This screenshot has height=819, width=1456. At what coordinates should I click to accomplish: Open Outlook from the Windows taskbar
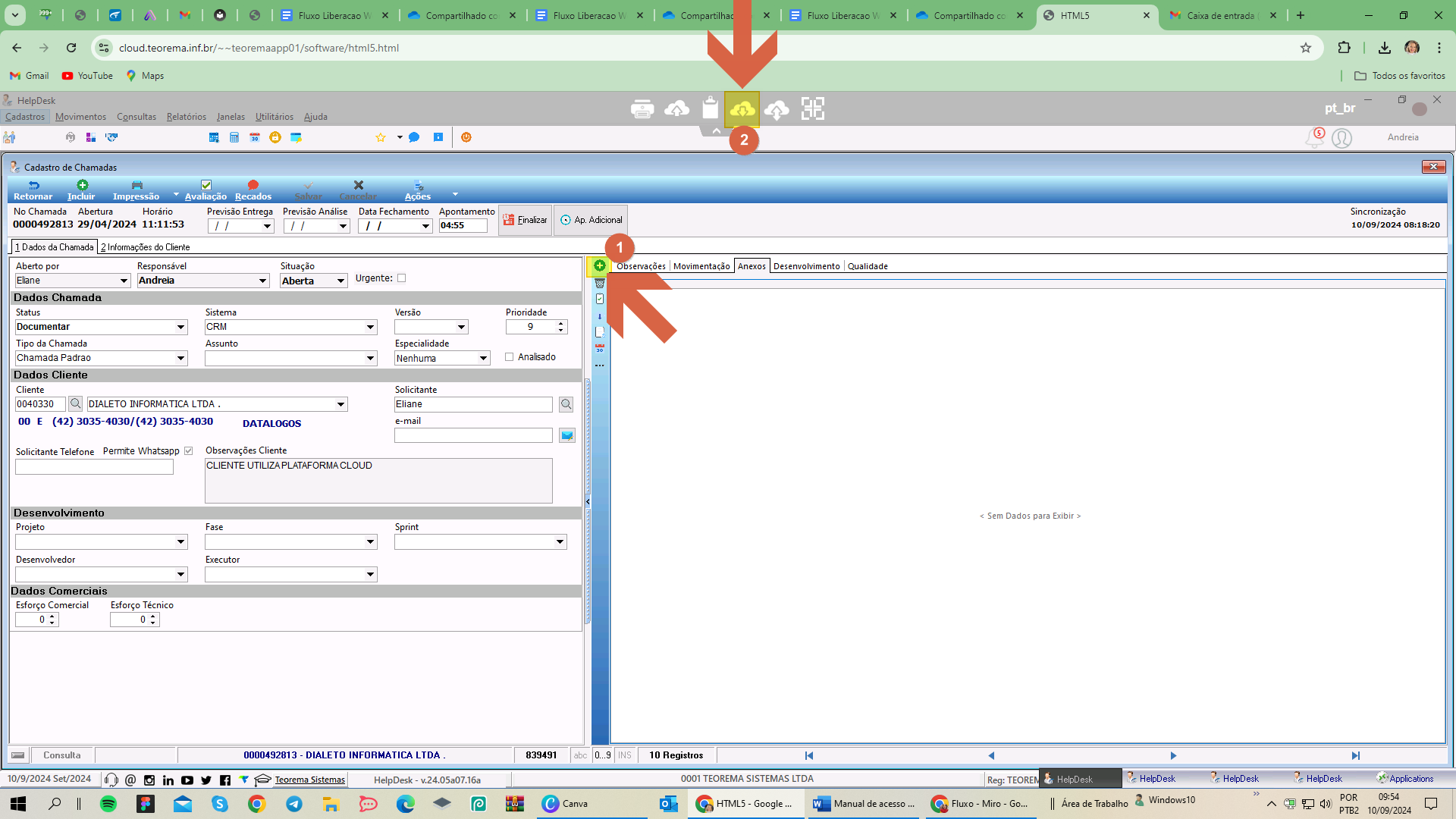pos(668,804)
